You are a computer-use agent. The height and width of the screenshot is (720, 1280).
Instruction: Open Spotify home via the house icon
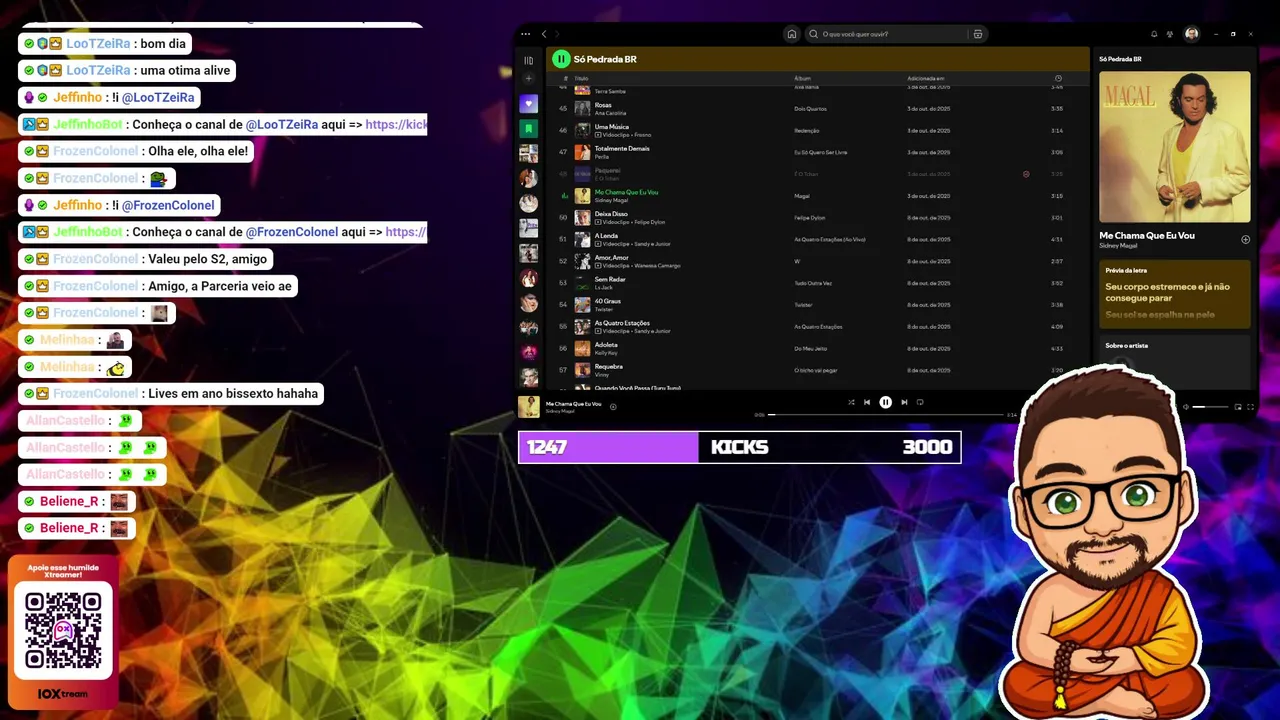click(x=792, y=34)
